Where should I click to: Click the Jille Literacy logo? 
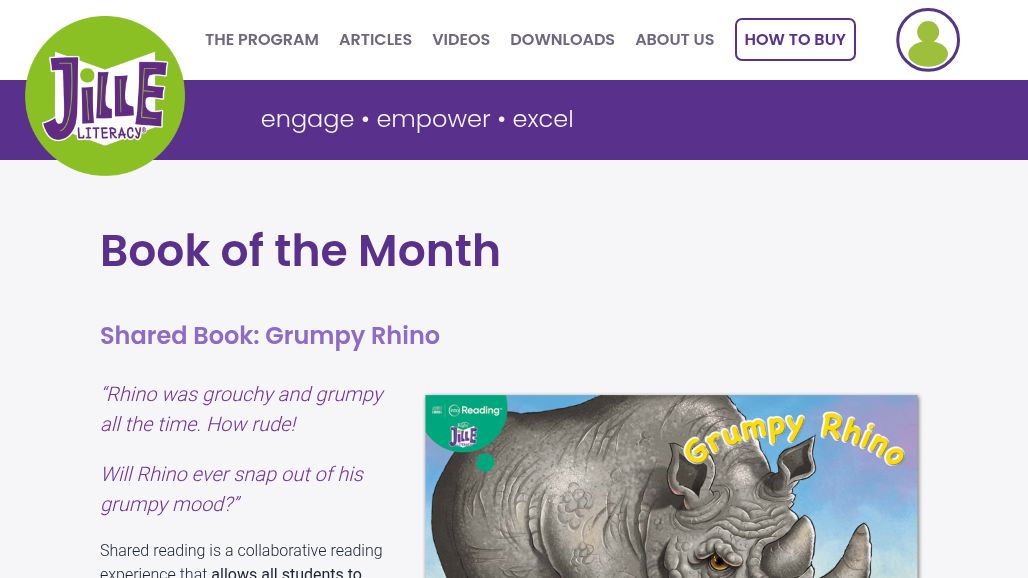pyautogui.click(x=105, y=96)
